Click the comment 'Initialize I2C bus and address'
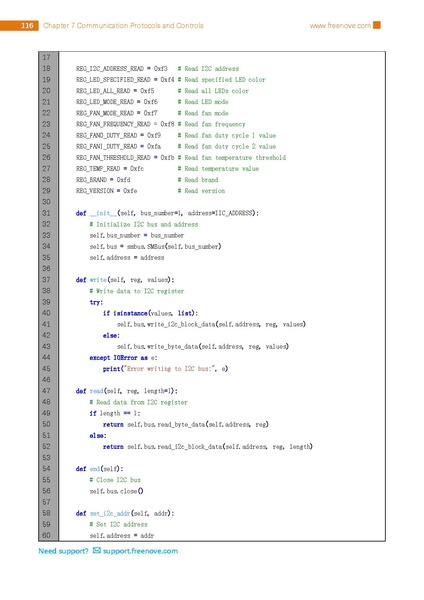This screenshot has width=424, height=600. 144,224
